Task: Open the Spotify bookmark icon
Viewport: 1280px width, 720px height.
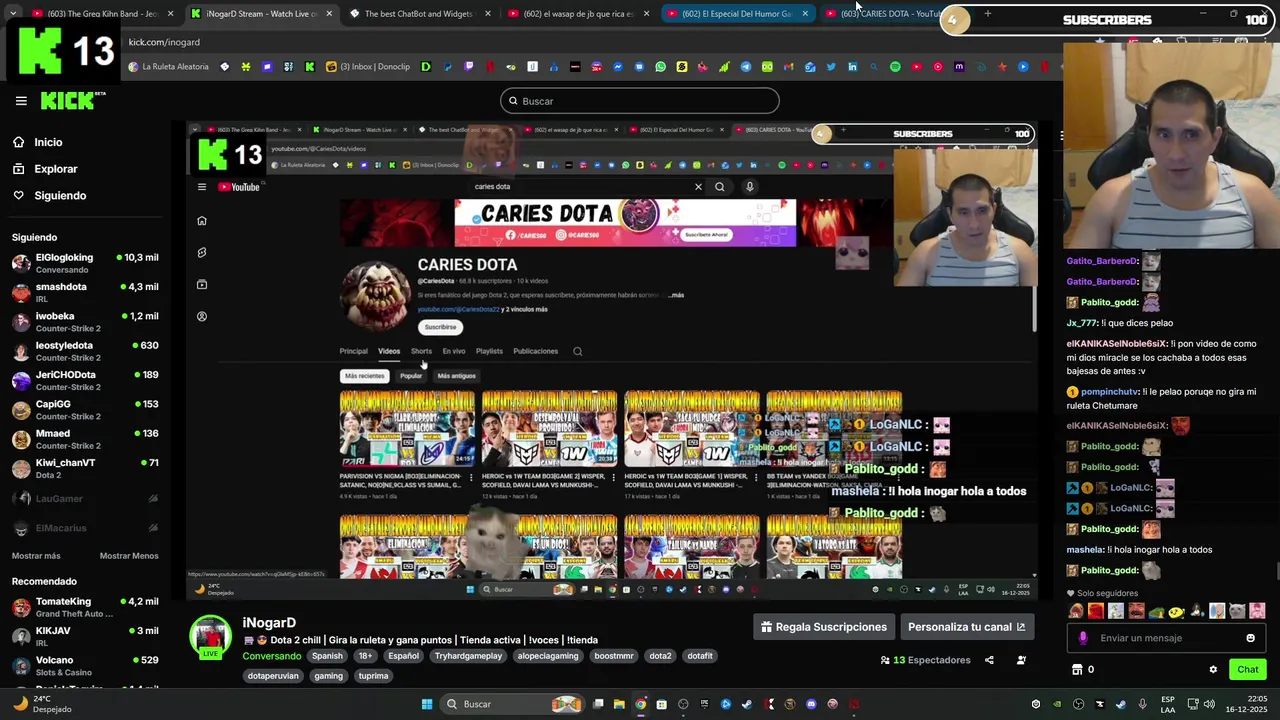Action: click(895, 67)
